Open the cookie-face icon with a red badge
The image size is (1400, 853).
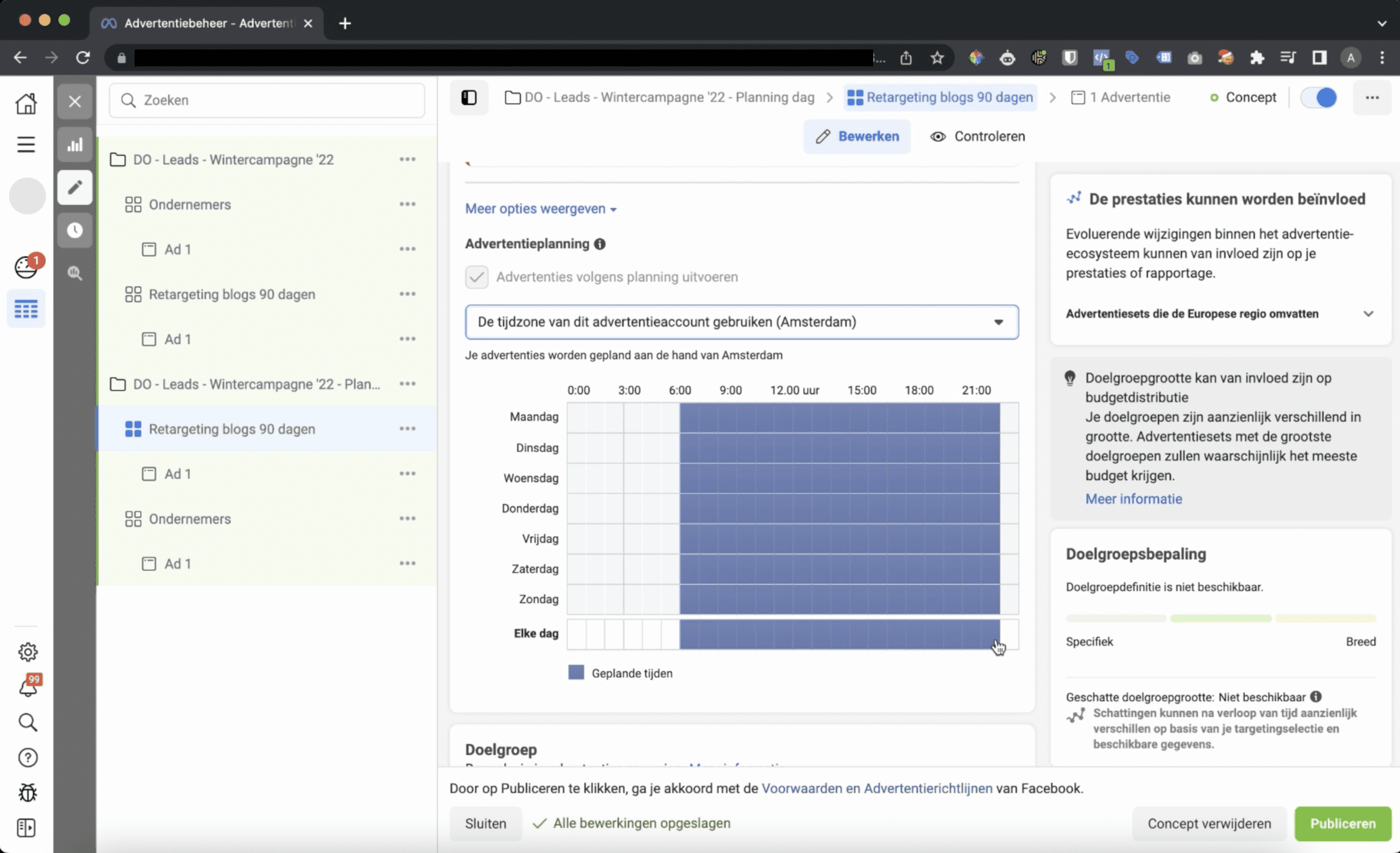pyautogui.click(x=27, y=266)
